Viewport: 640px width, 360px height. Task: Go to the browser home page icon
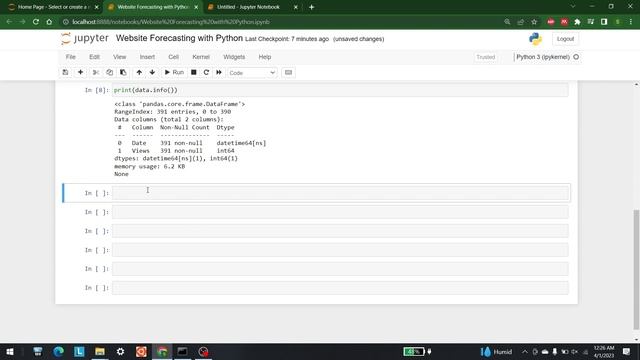pos(49,22)
